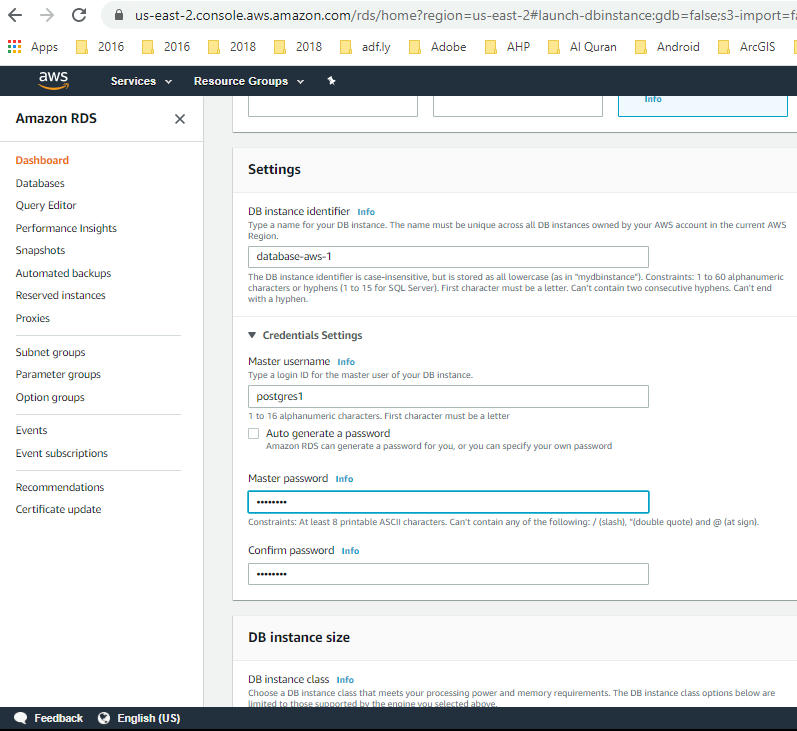Enable Auto generate a password checkbox
This screenshot has width=797, height=731.
253,434
